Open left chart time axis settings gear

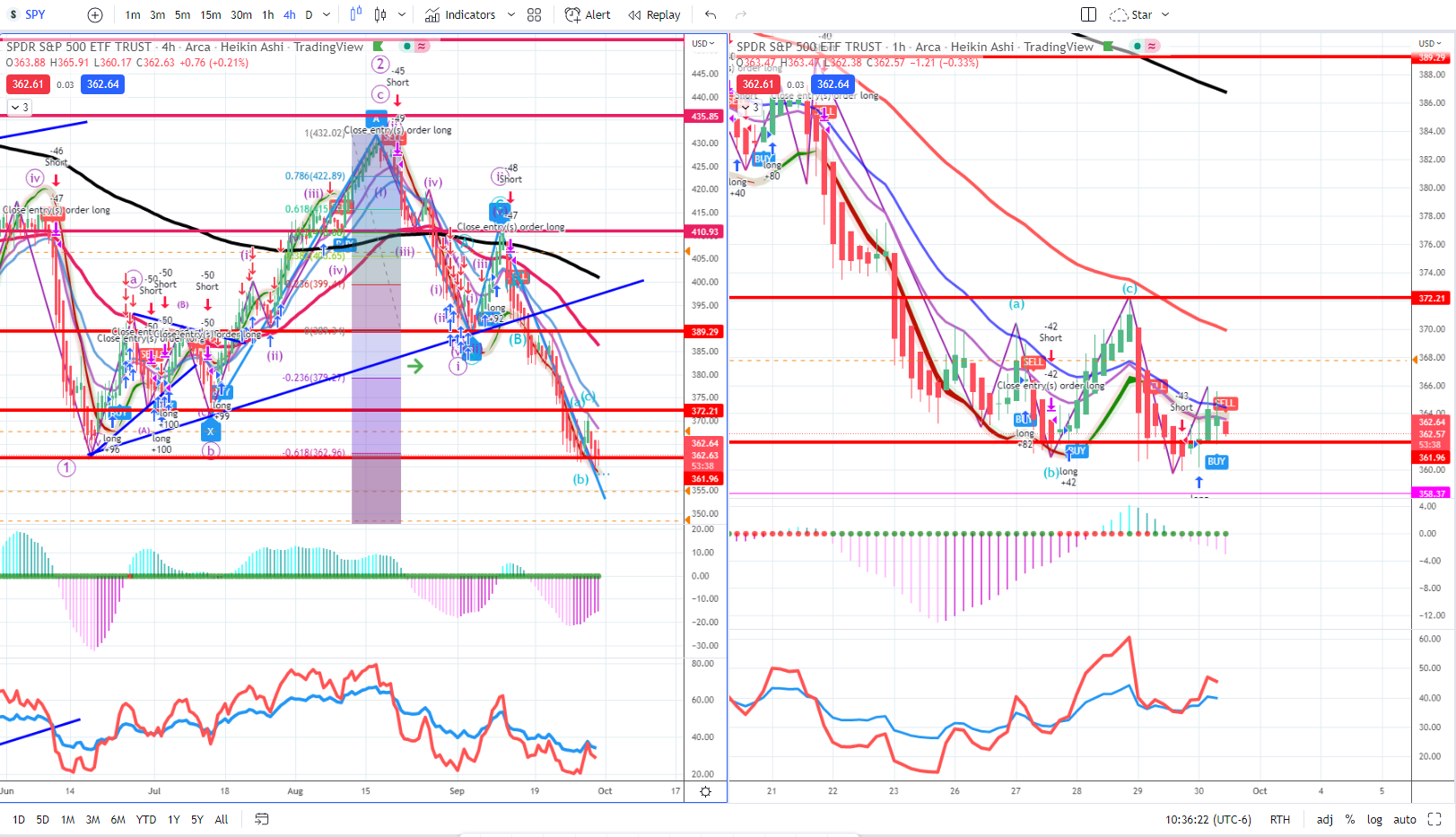click(706, 791)
